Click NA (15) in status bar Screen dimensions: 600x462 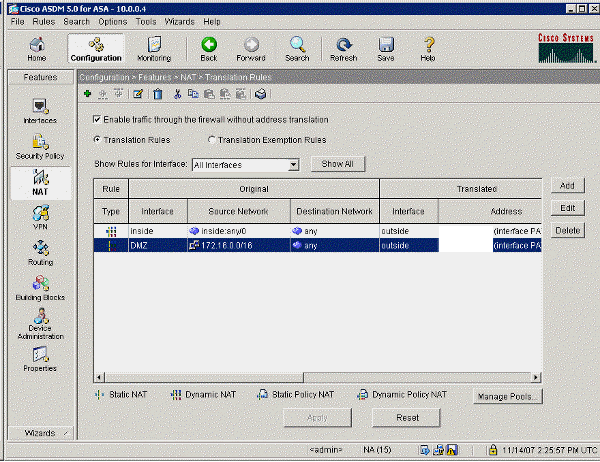377,450
